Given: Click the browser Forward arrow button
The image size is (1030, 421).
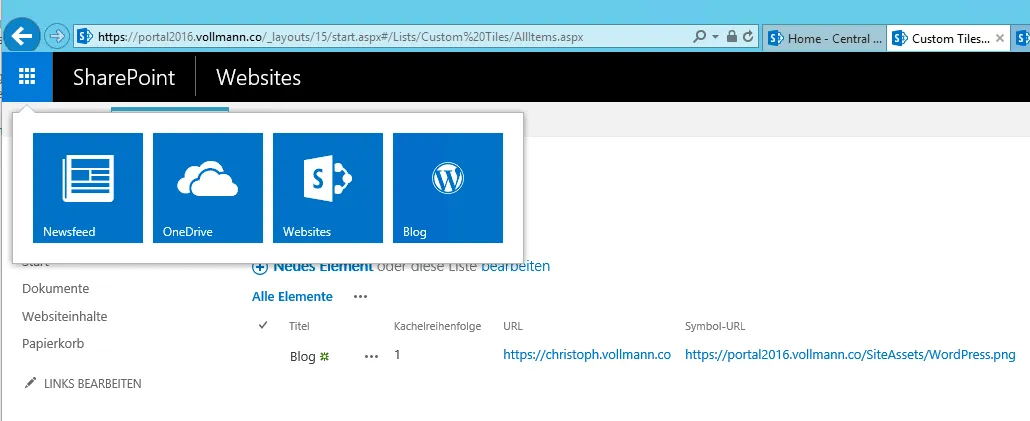Looking at the screenshot, I should point(57,37).
